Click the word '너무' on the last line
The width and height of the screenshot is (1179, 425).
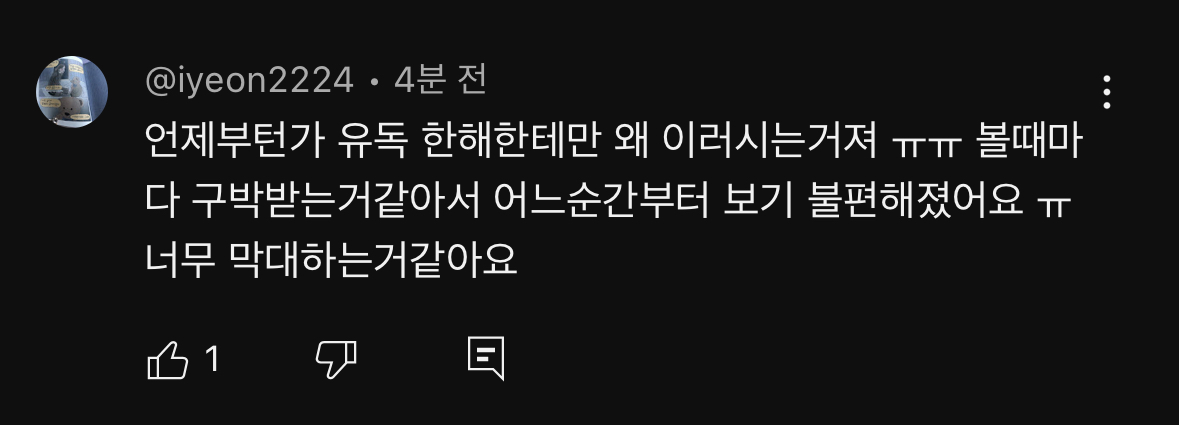[181, 260]
